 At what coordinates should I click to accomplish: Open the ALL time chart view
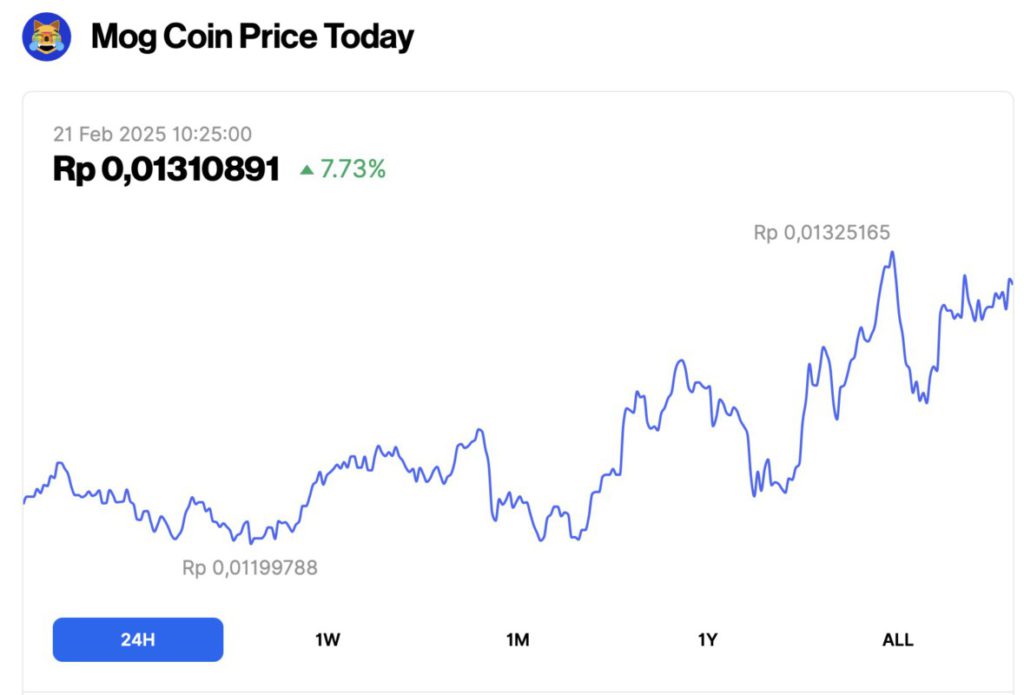897,639
